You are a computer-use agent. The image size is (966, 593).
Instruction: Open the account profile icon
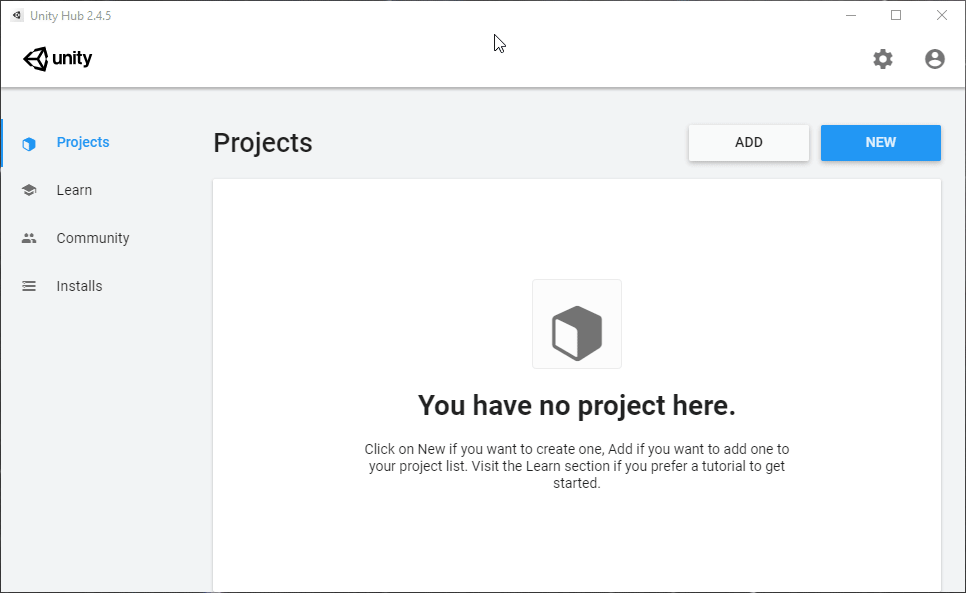(x=934, y=59)
